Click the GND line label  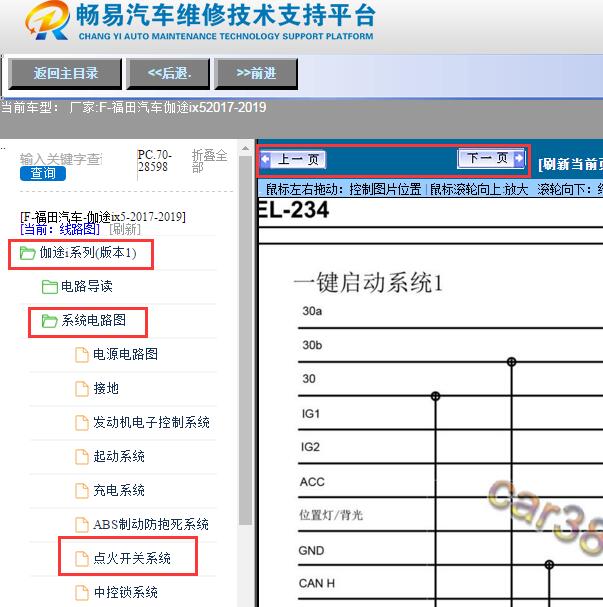pos(311,550)
